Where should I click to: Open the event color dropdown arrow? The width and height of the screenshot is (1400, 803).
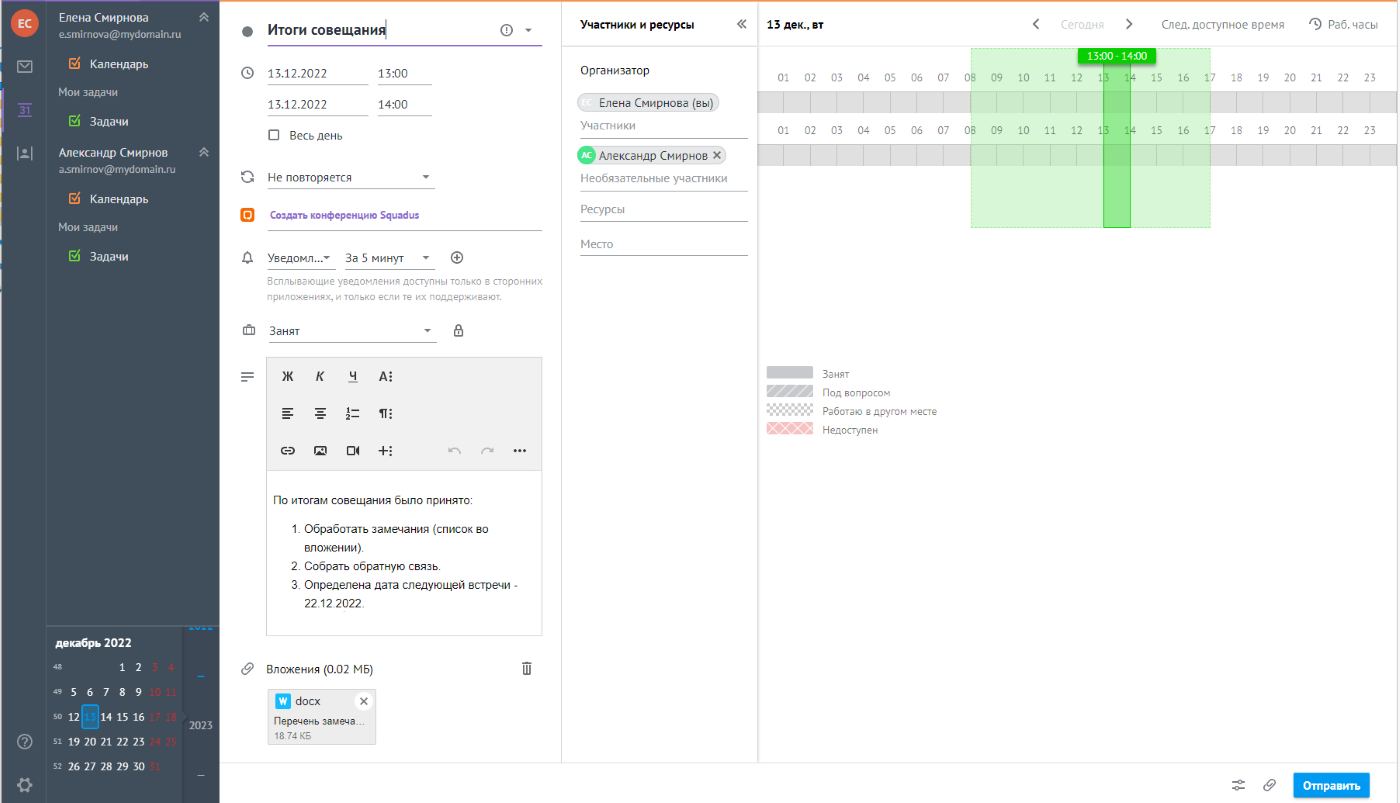click(528, 30)
